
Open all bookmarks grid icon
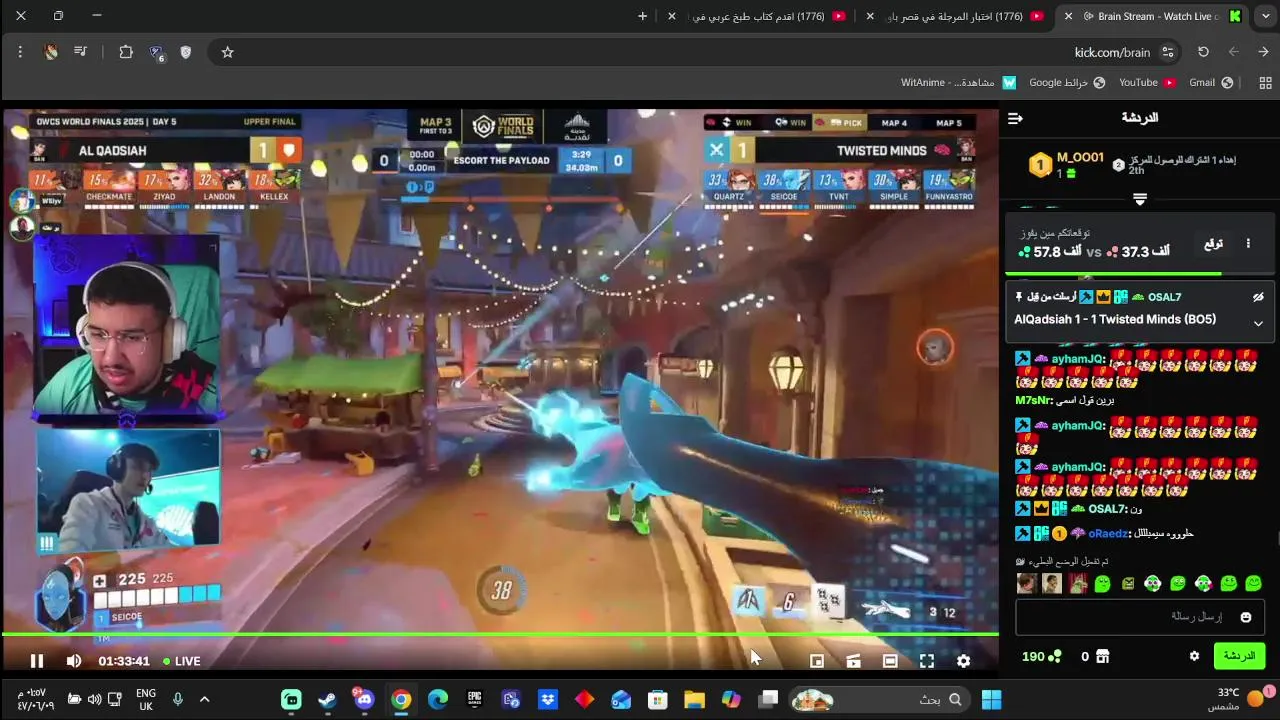(1265, 83)
